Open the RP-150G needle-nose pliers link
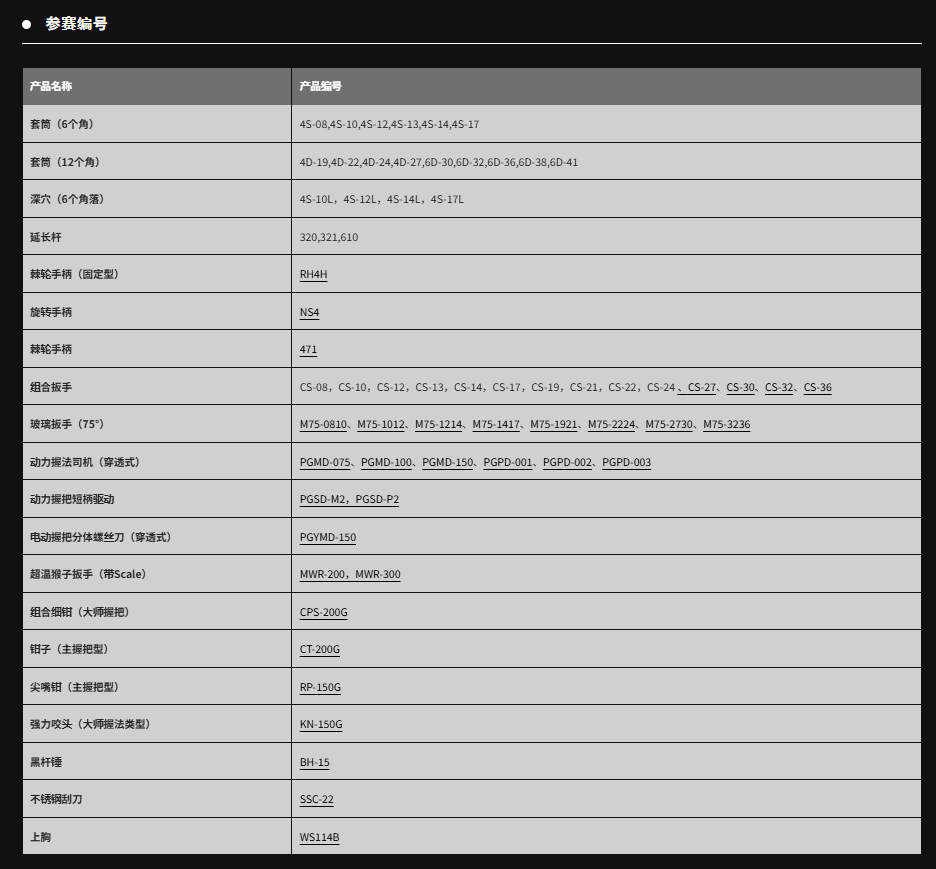This screenshot has width=936, height=869. (320, 687)
